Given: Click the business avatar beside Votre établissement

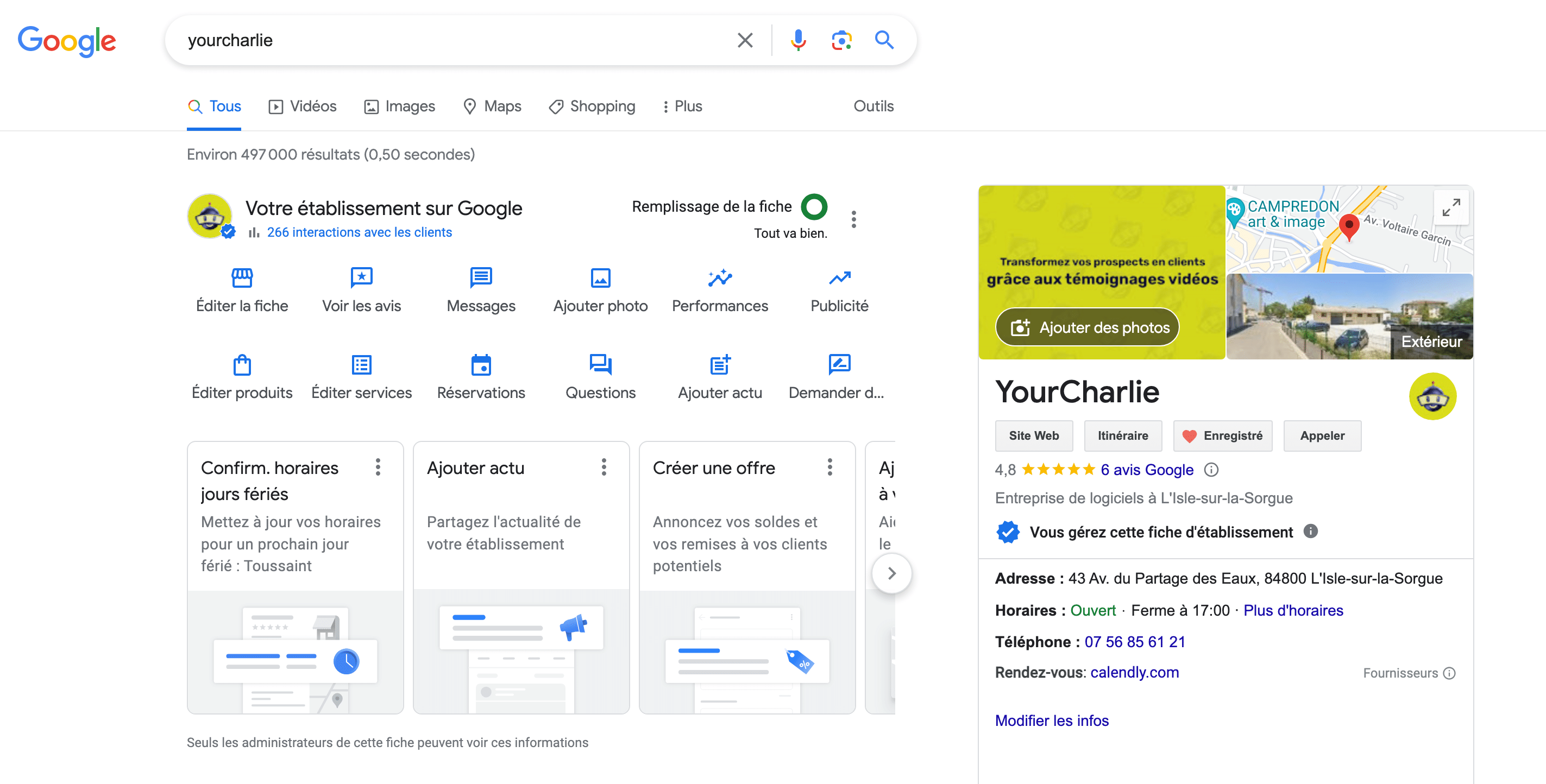Looking at the screenshot, I should (x=210, y=216).
